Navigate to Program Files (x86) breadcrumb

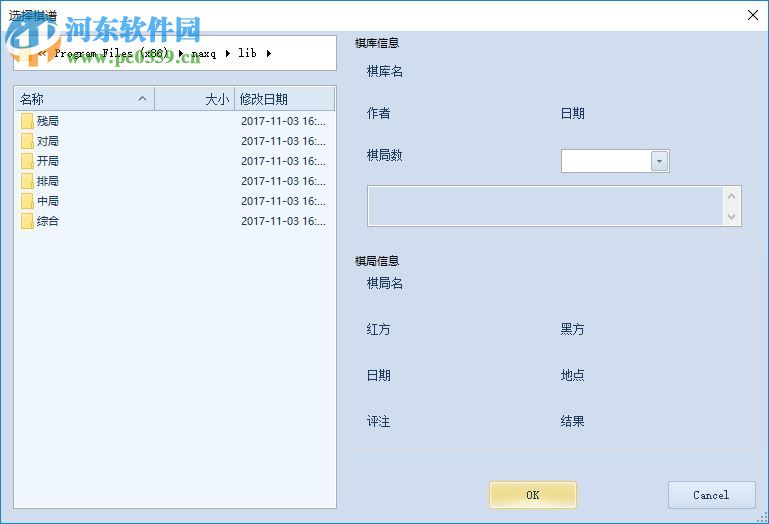[x=112, y=53]
